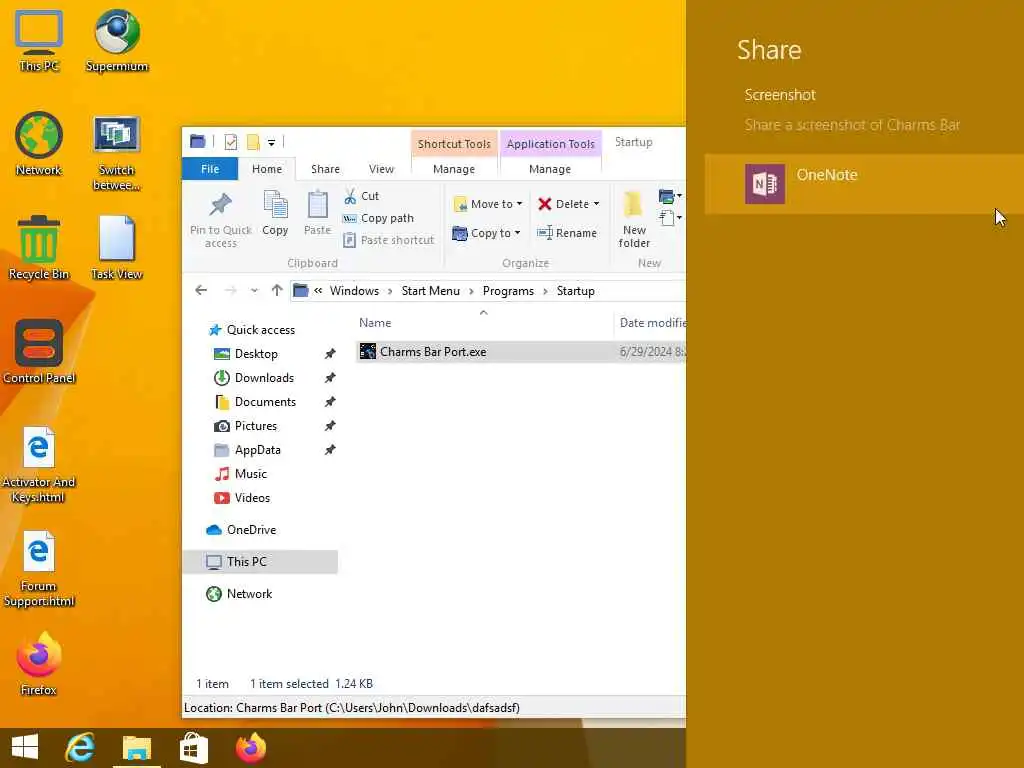
Task: Open the File tab
Action: click(210, 169)
